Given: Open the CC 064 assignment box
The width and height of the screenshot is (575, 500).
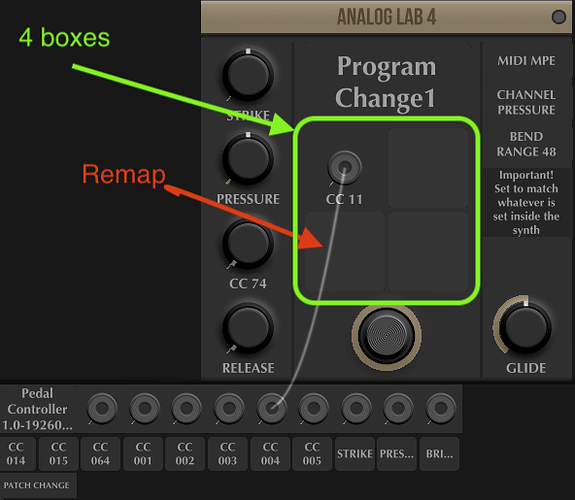Looking at the screenshot, I should pos(100,454).
